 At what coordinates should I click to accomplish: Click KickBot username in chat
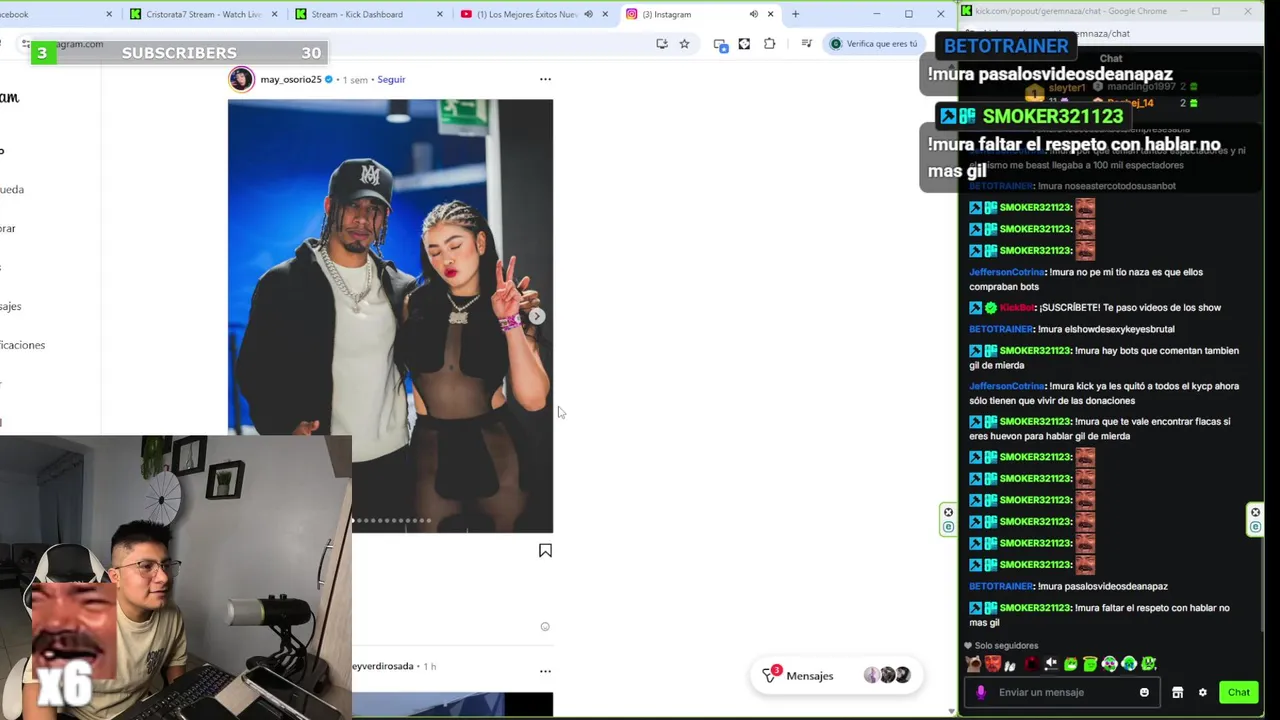pos(1017,308)
